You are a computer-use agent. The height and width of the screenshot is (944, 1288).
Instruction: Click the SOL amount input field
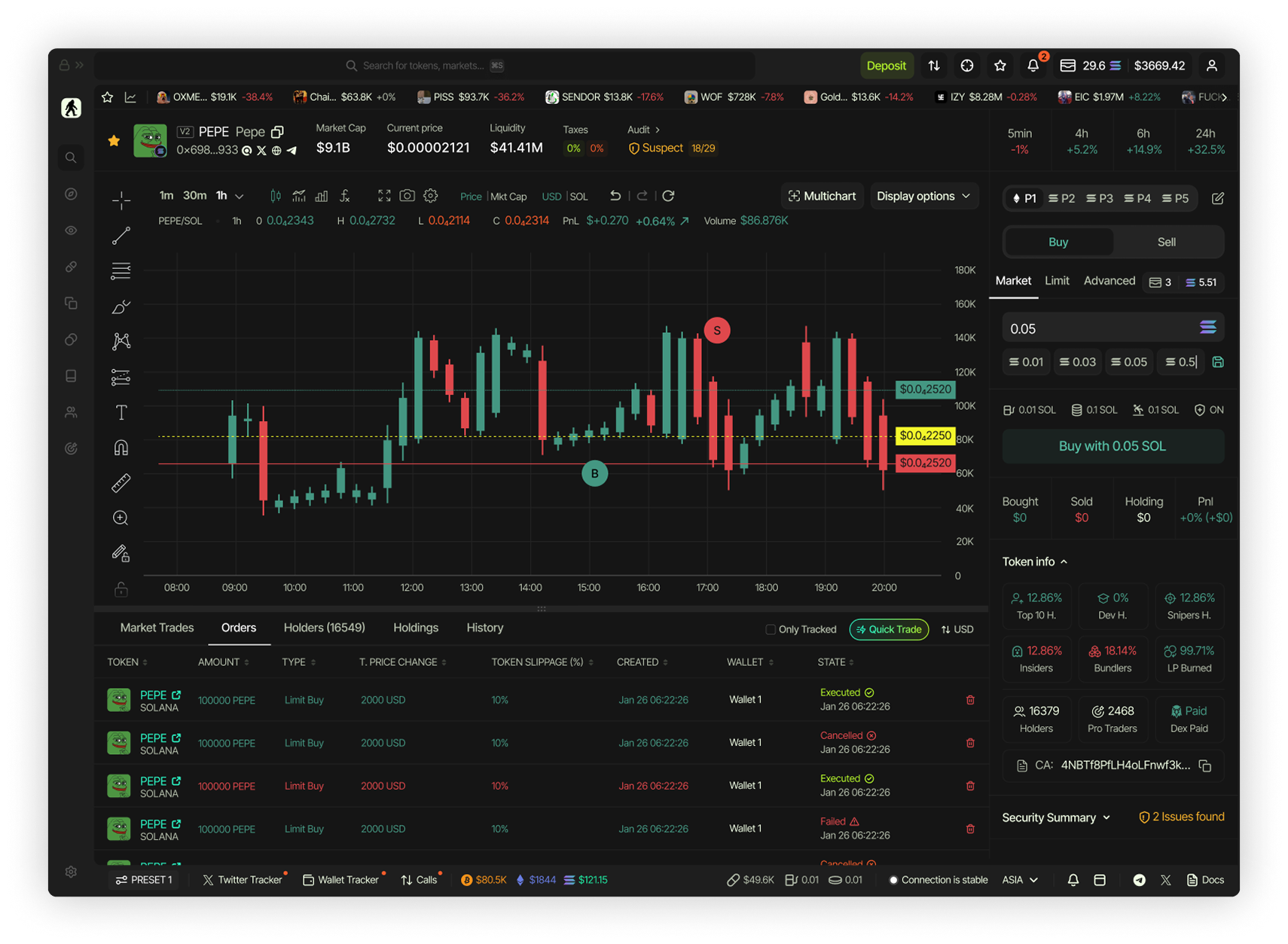tap(1099, 328)
